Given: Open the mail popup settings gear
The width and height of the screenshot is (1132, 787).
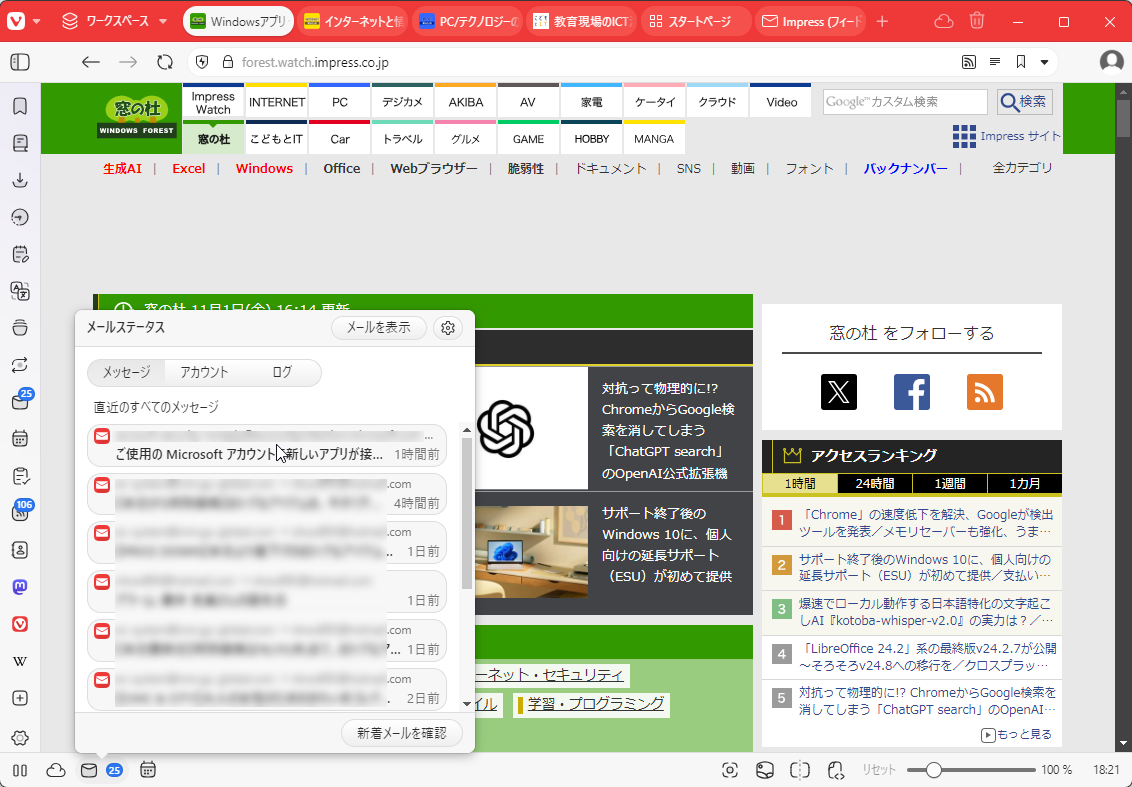Looking at the screenshot, I should coord(448,327).
